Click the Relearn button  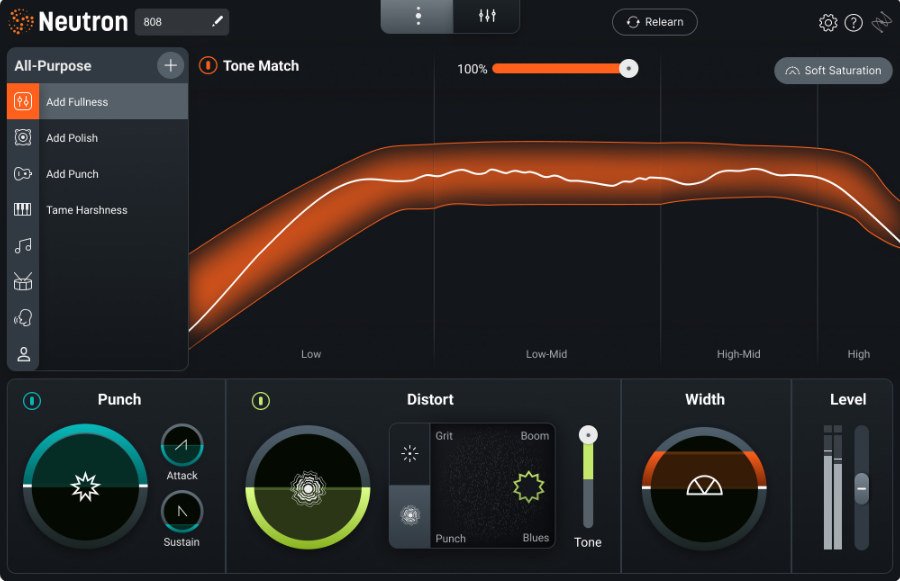click(x=654, y=21)
